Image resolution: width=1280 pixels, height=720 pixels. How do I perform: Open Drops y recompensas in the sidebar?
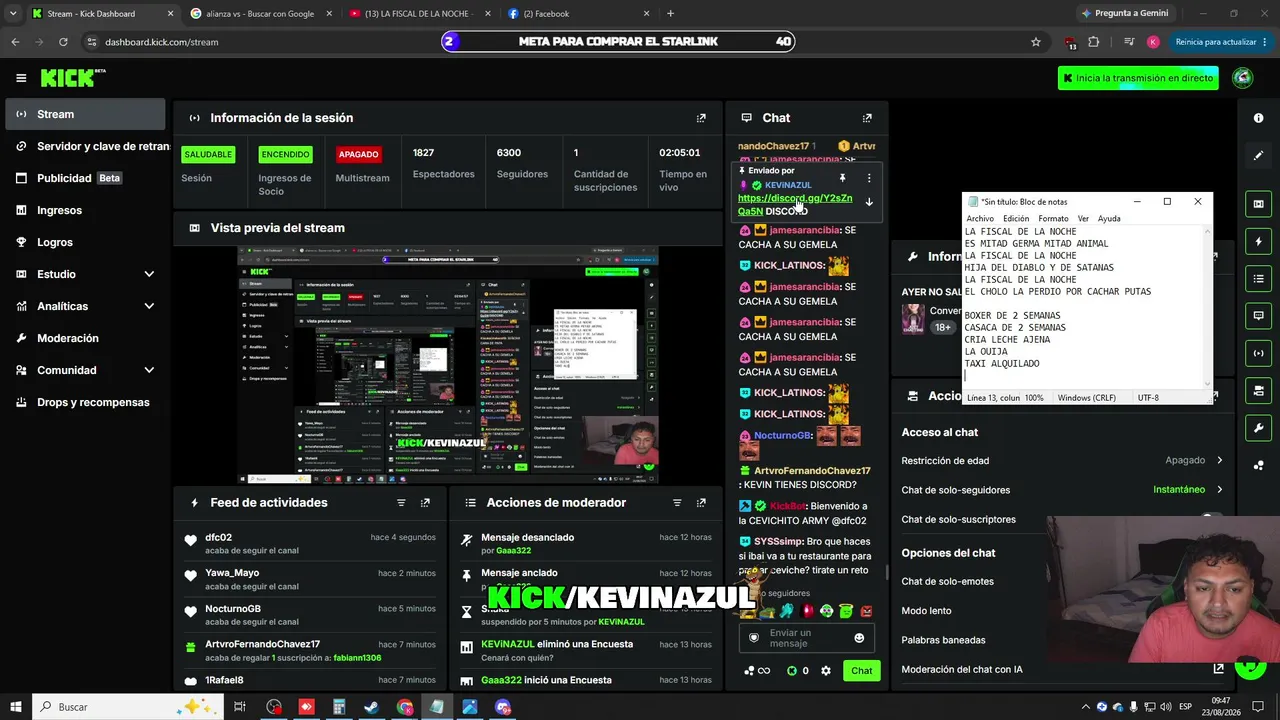click(x=85, y=402)
